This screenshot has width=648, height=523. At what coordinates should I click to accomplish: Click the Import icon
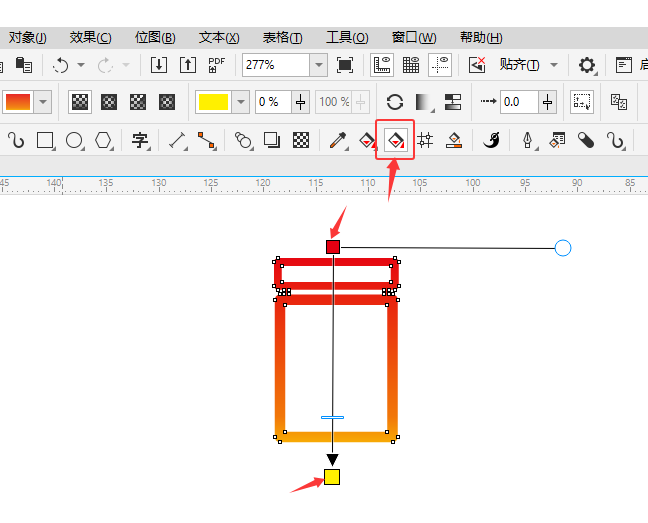point(159,65)
